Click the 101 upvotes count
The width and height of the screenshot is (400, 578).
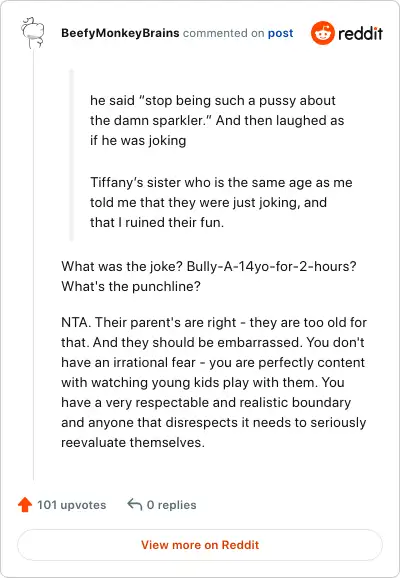coord(72,505)
